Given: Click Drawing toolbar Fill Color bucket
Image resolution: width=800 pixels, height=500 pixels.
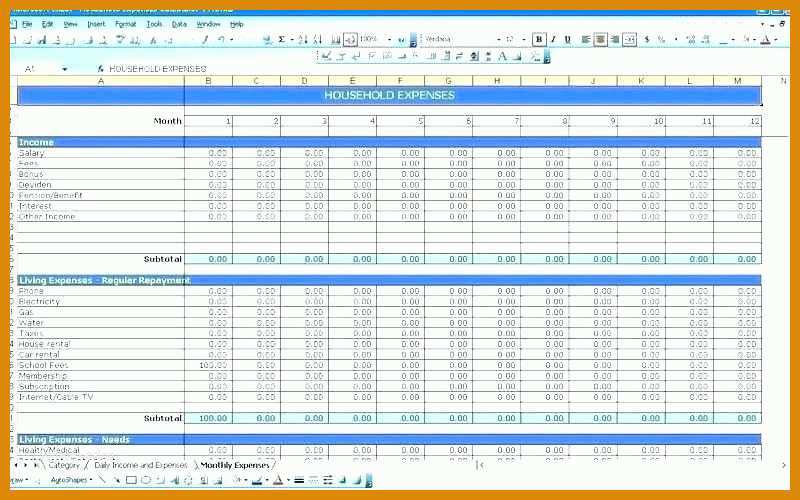Looking at the screenshot, I should pyautogui.click(x=238, y=480).
